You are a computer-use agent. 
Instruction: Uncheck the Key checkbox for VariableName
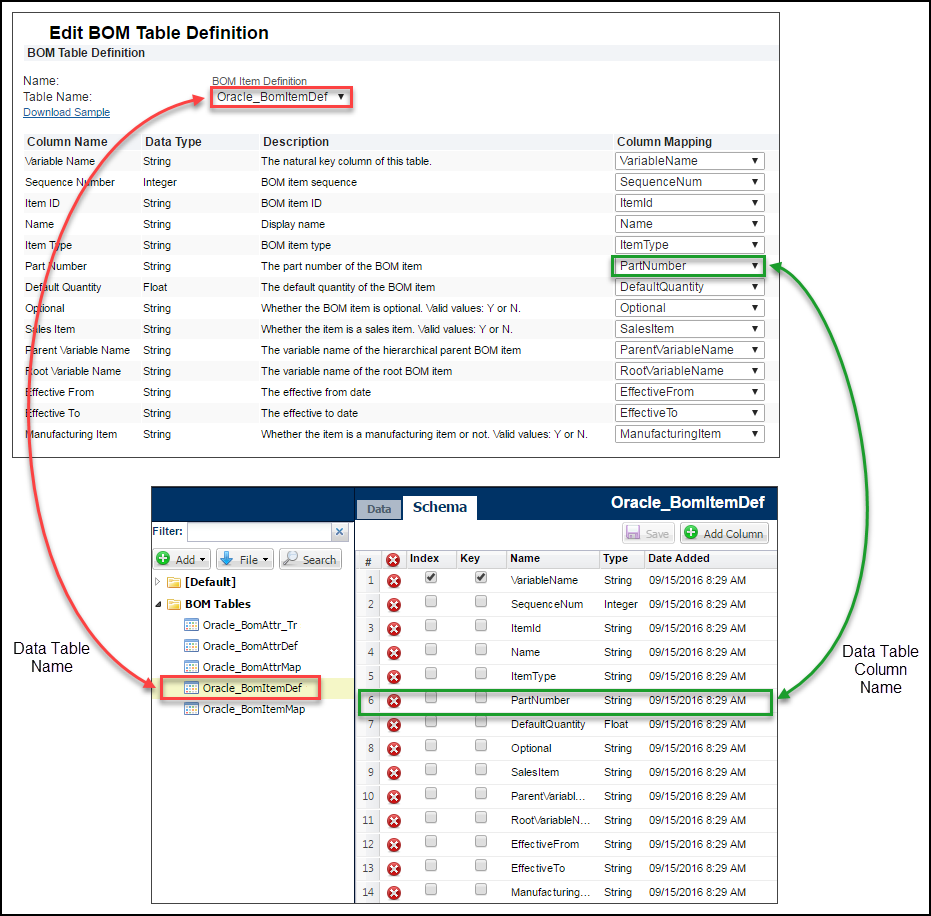click(x=479, y=580)
